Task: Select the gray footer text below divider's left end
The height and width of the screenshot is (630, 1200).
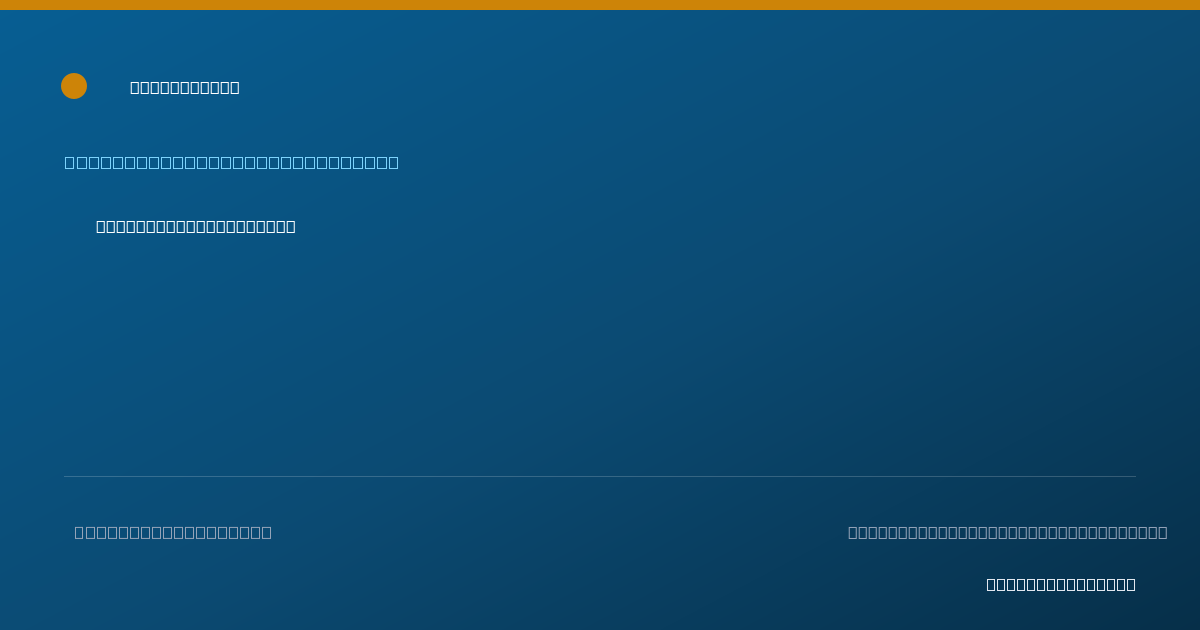Action: click(173, 532)
